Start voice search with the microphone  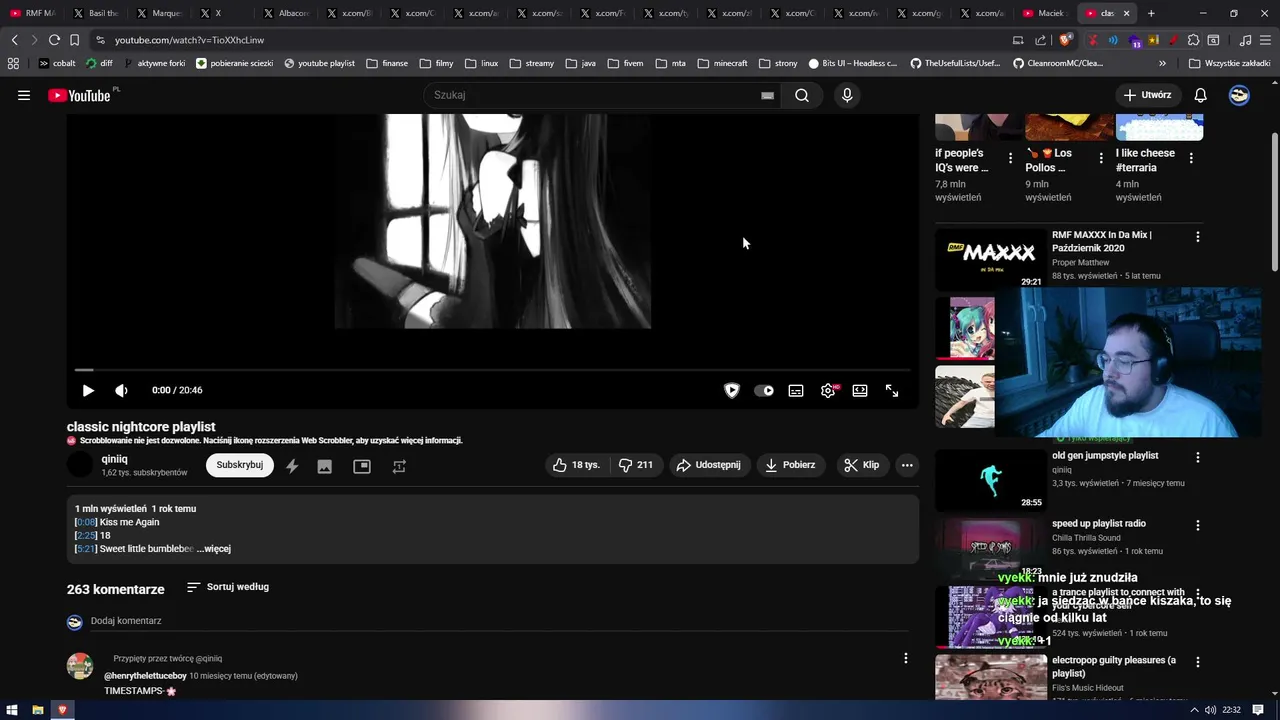(x=847, y=95)
